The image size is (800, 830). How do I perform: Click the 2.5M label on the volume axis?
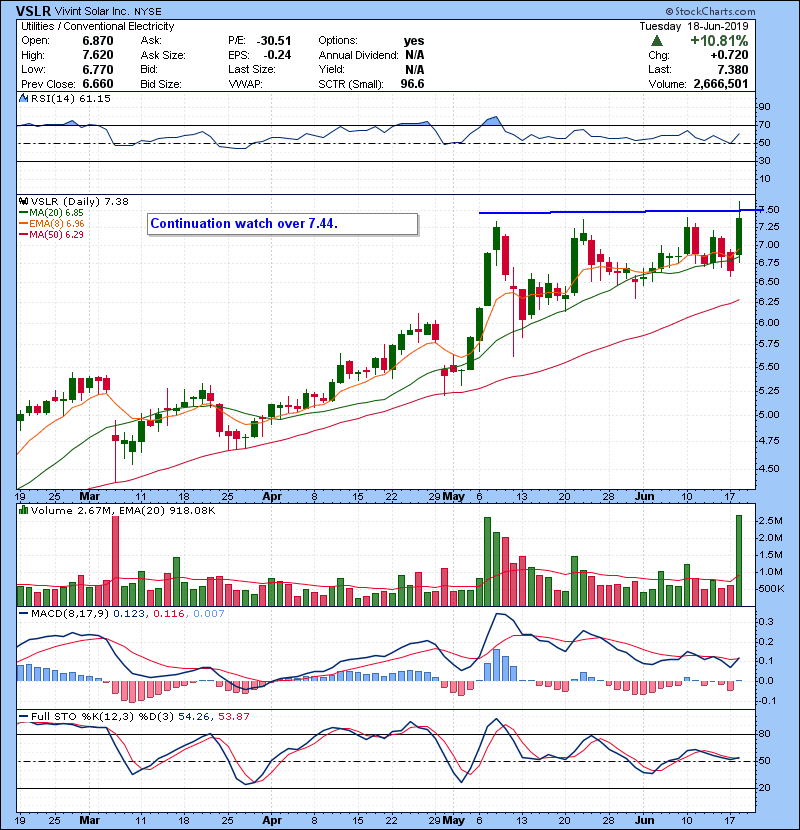[x=770, y=521]
